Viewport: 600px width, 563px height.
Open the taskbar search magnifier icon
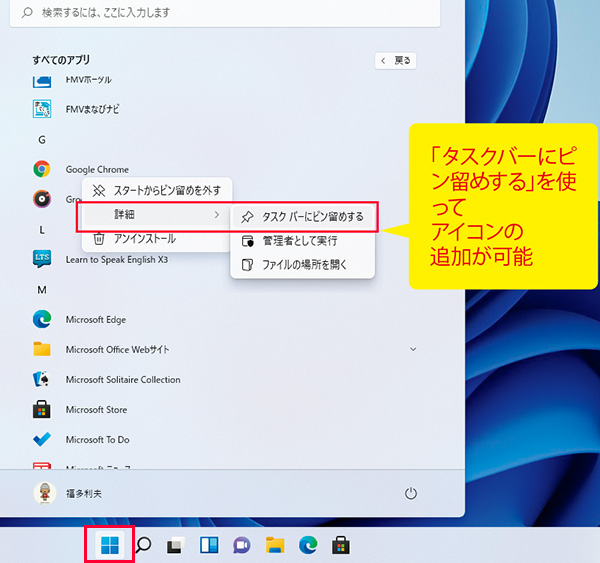143,545
